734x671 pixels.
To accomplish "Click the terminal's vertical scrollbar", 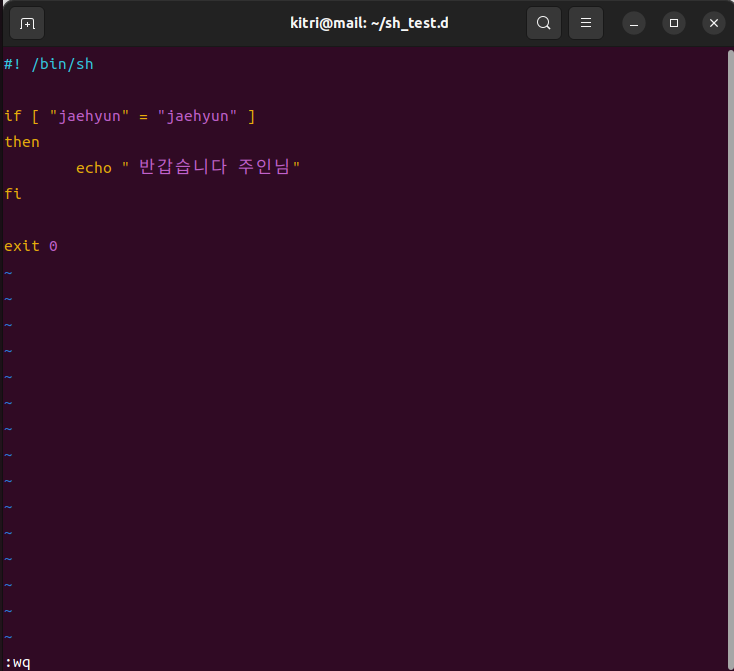I will pyautogui.click(x=730, y=359).
